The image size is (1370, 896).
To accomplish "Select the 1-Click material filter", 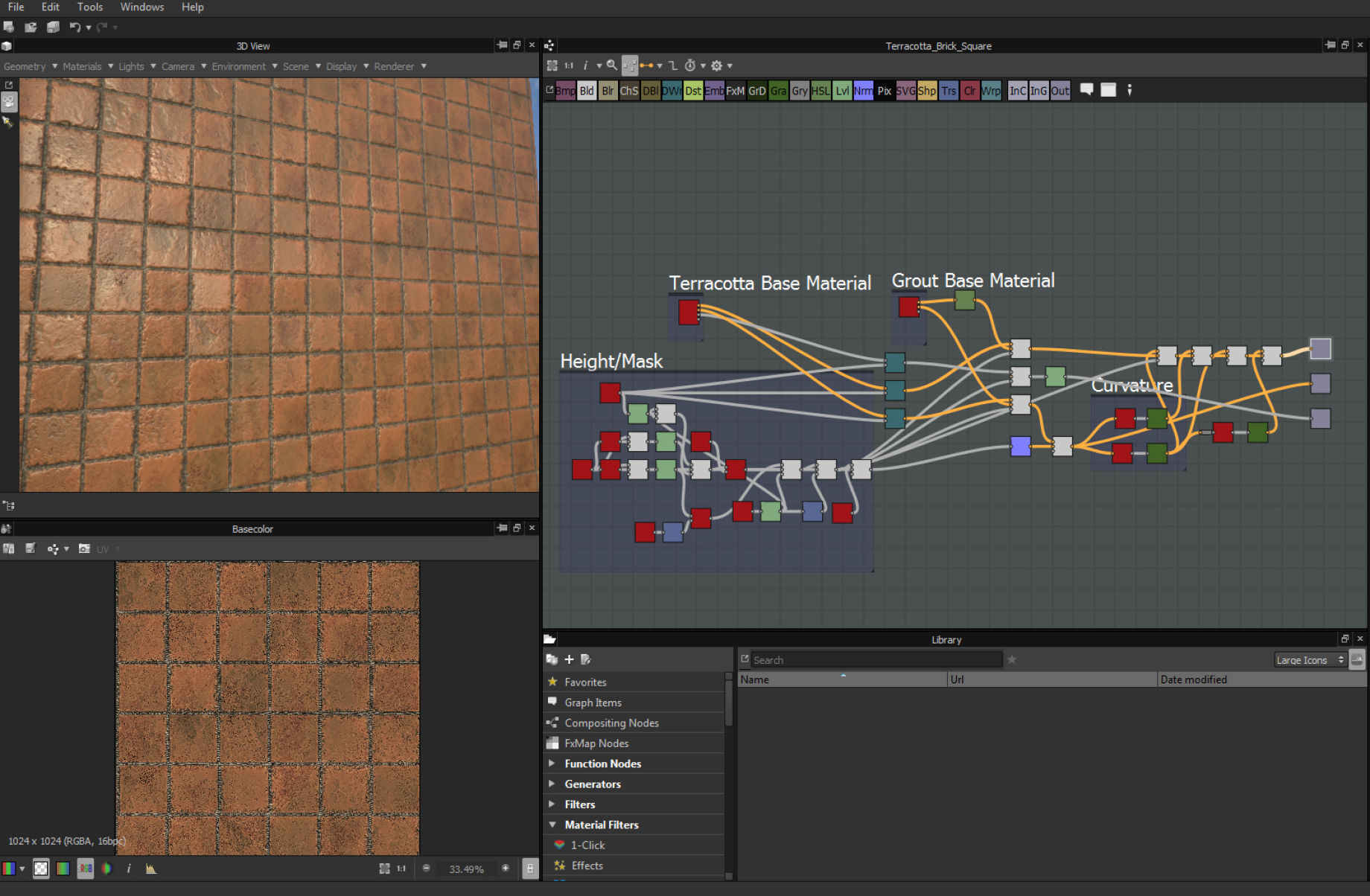I will (634, 845).
